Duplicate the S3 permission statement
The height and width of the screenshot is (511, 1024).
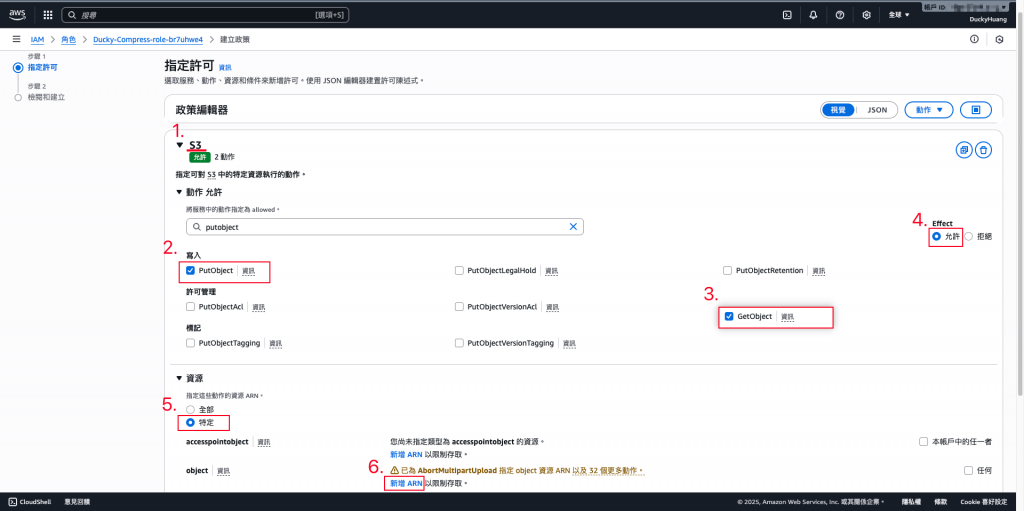964,150
